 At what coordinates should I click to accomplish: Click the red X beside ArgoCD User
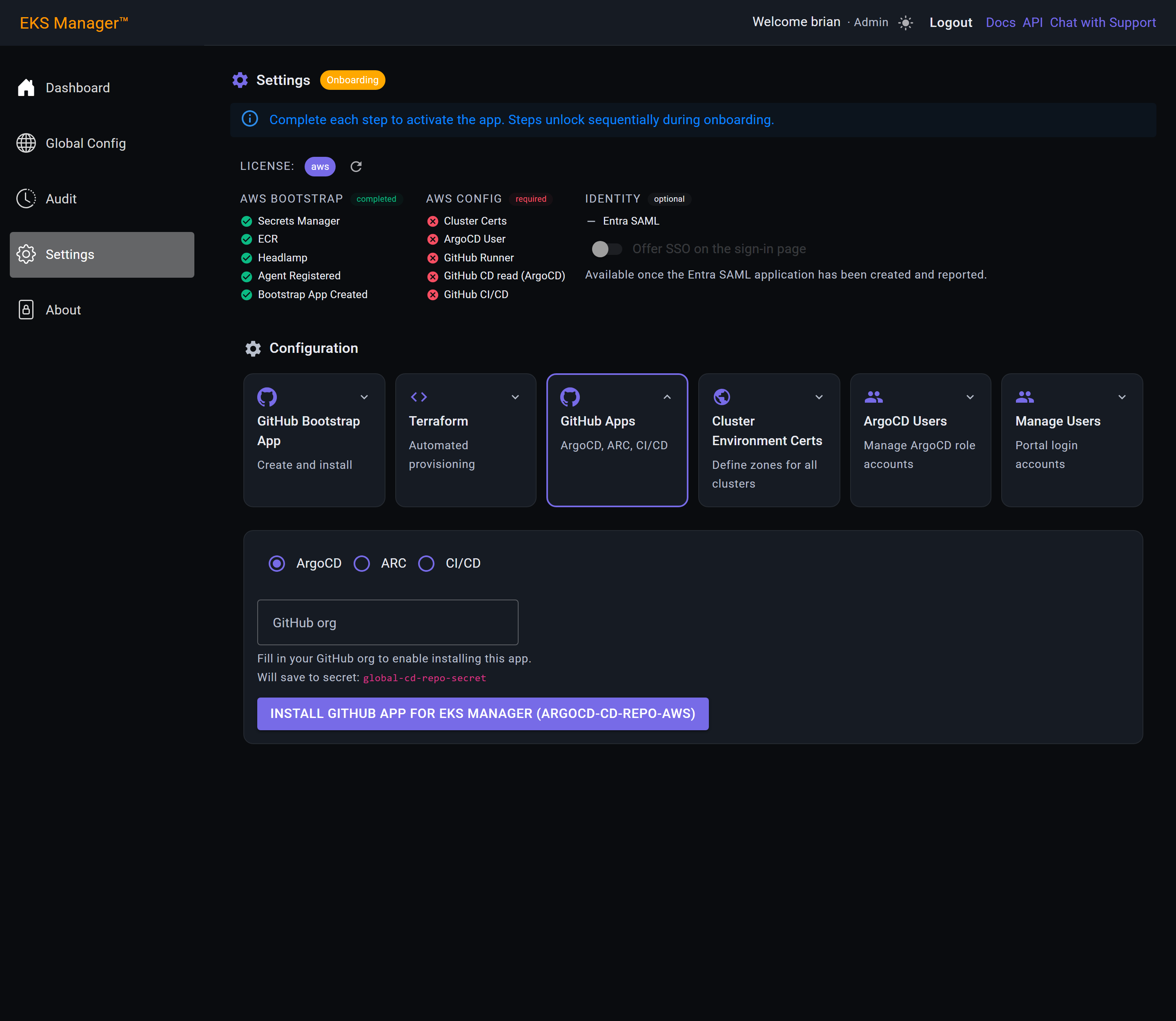coord(433,239)
